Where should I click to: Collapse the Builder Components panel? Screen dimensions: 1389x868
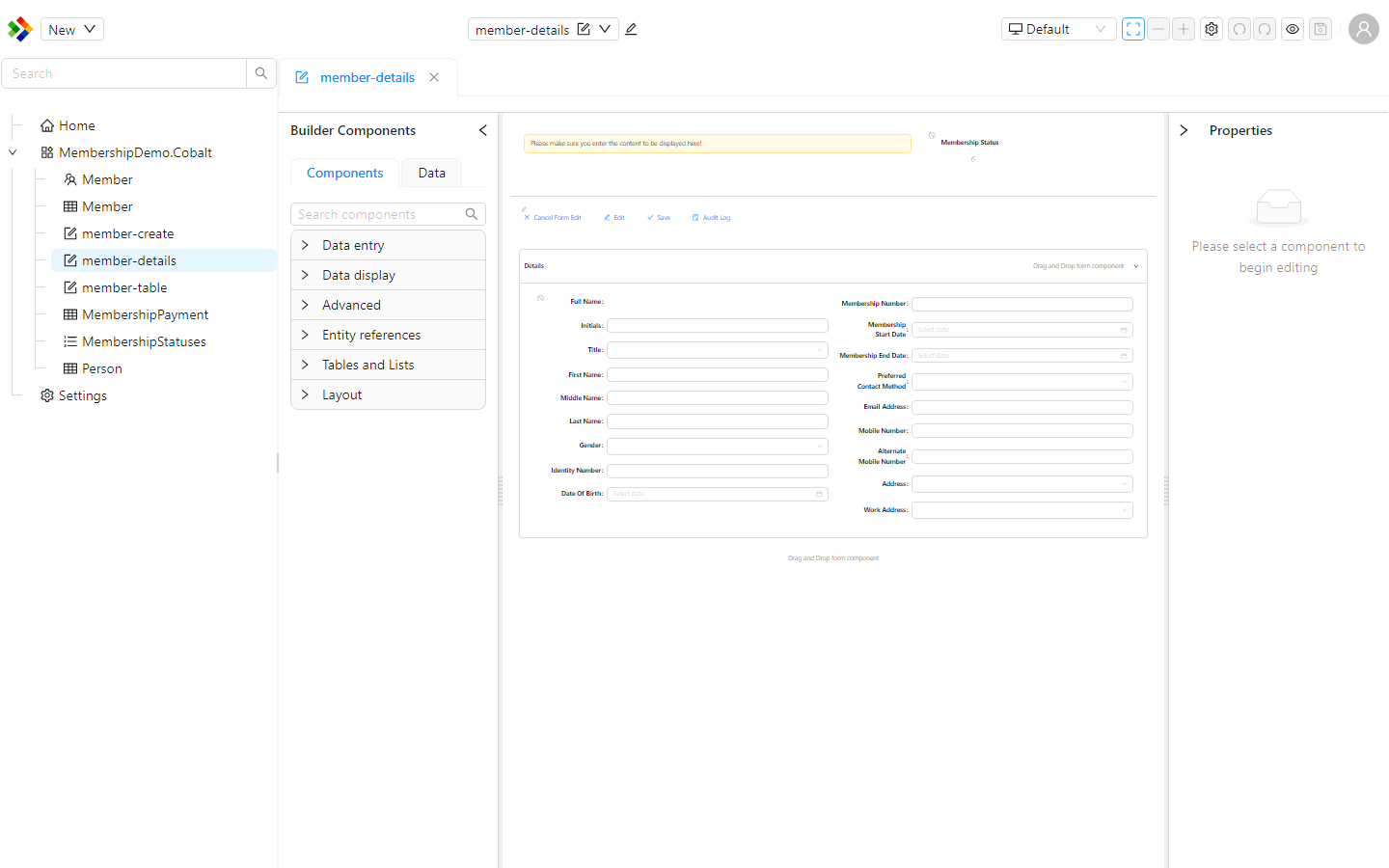click(x=482, y=130)
